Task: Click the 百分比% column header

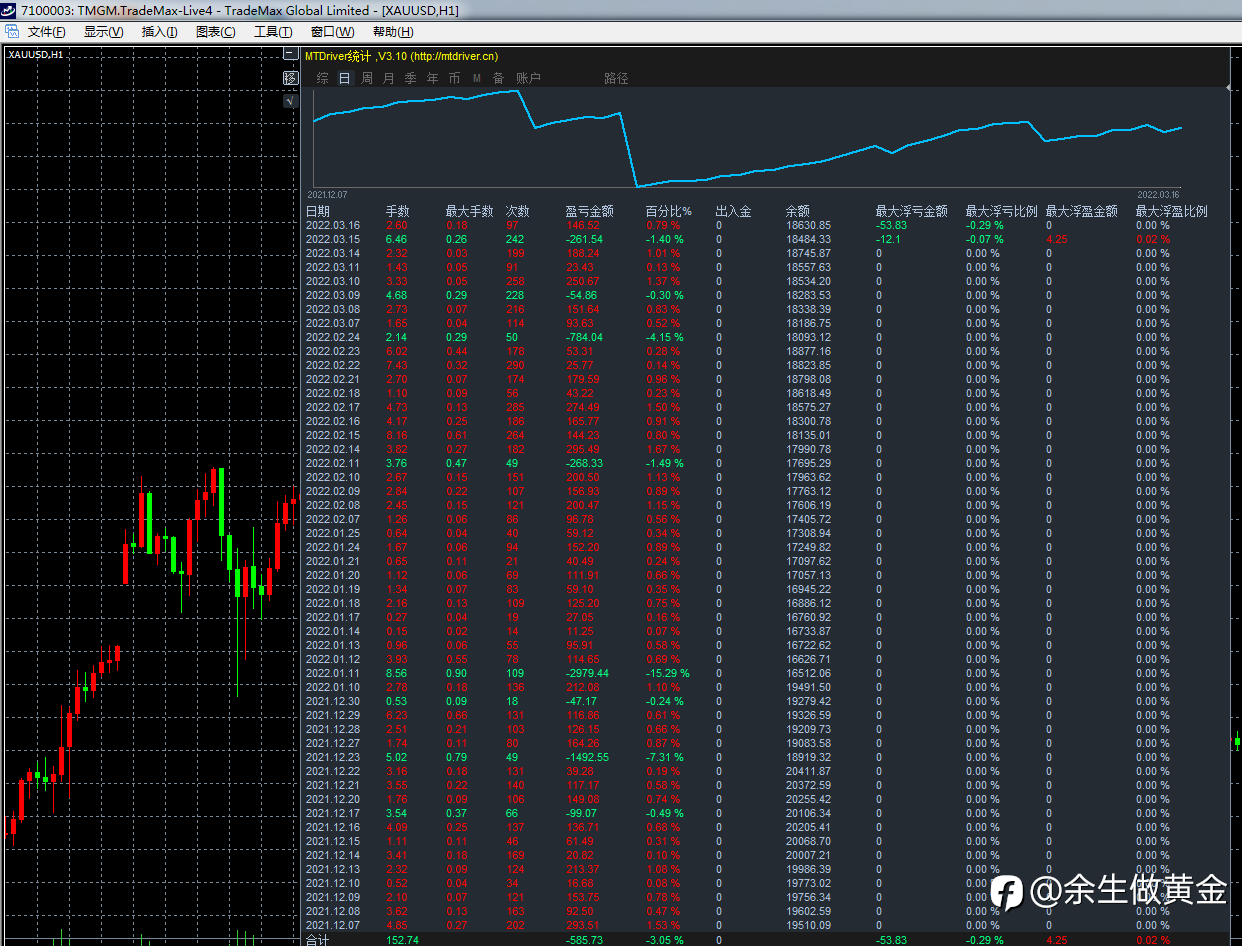Action: click(x=668, y=211)
